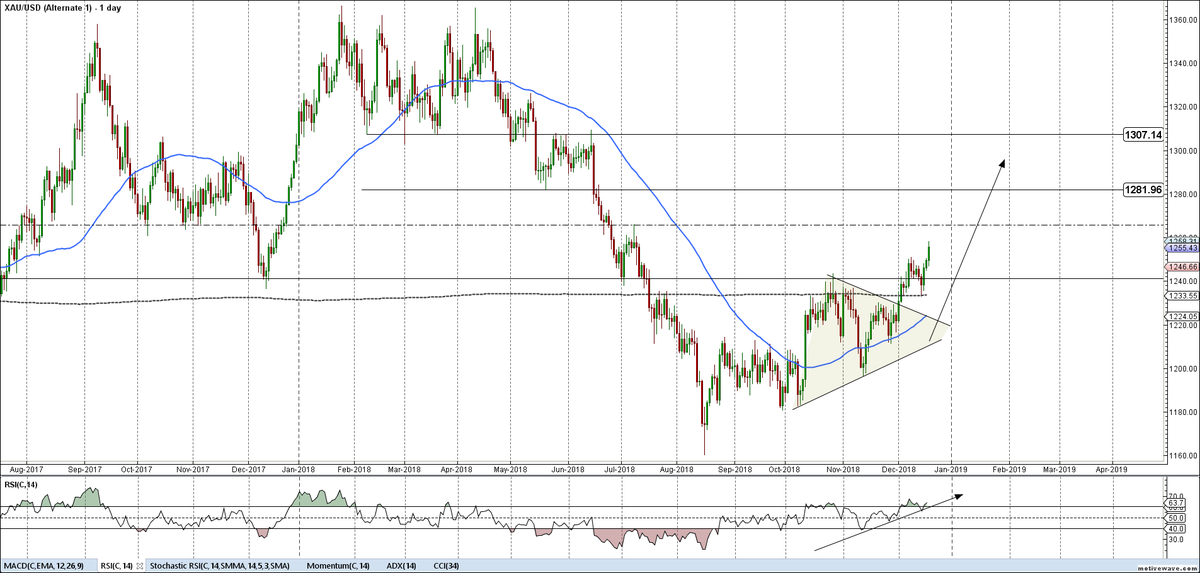
Task: Click the Feb-2018 date axis label
Action: (x=355, y=468)
